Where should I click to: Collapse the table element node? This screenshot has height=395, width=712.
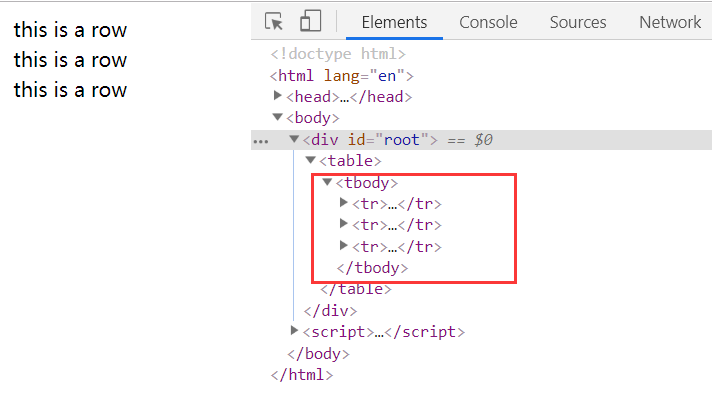click(311, 160)
